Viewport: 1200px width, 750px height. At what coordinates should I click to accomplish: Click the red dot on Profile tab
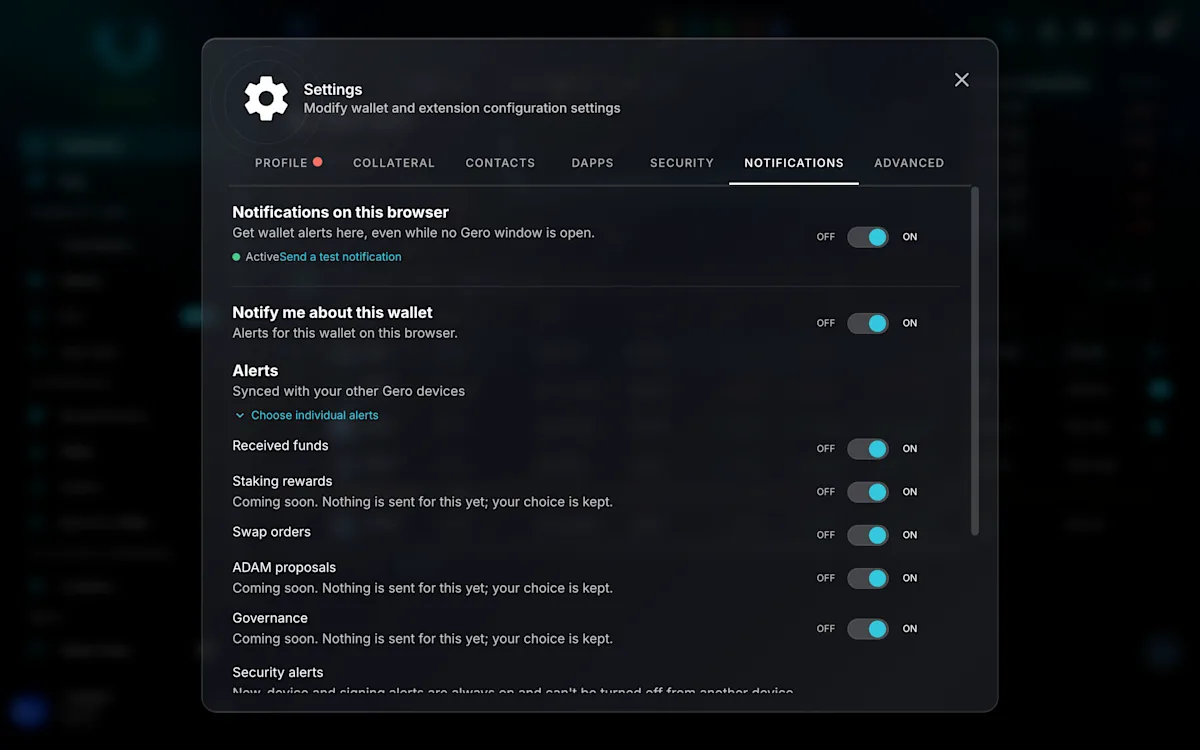point(317,161)
